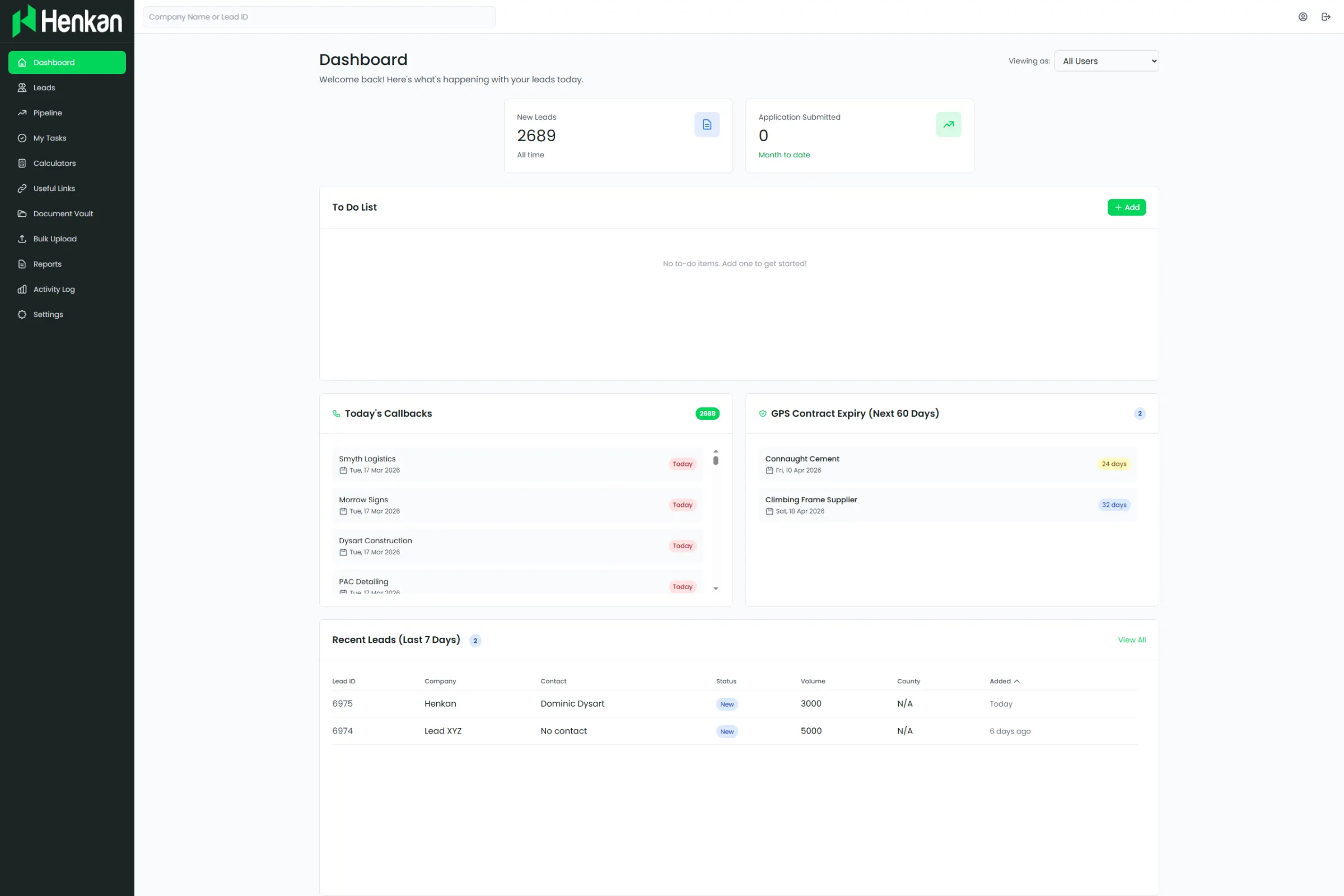This screenshot has height=896, width=1344.
Task: Add a new item to the To Do List
Action: point(1126,207)
